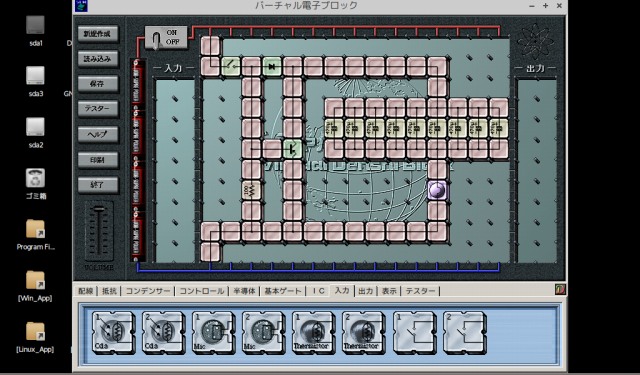Viewport: 640px width, 375px height.
Task: Switch to the 基本ゲート tab
Action: (x=283, y=291)
